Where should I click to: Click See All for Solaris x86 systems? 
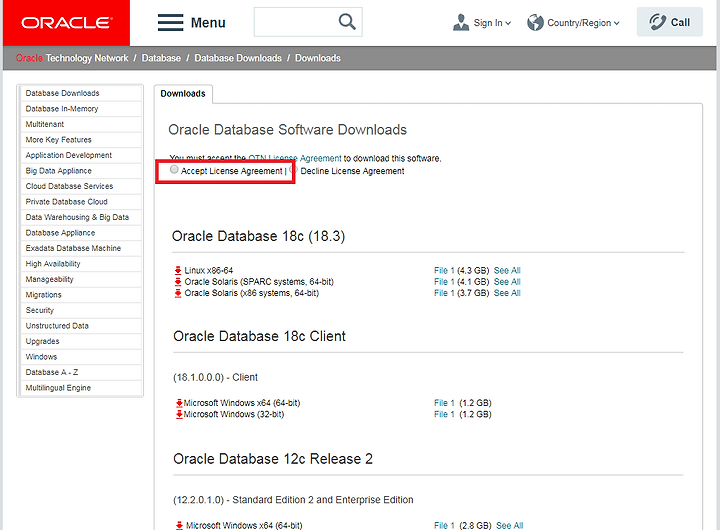507,293
